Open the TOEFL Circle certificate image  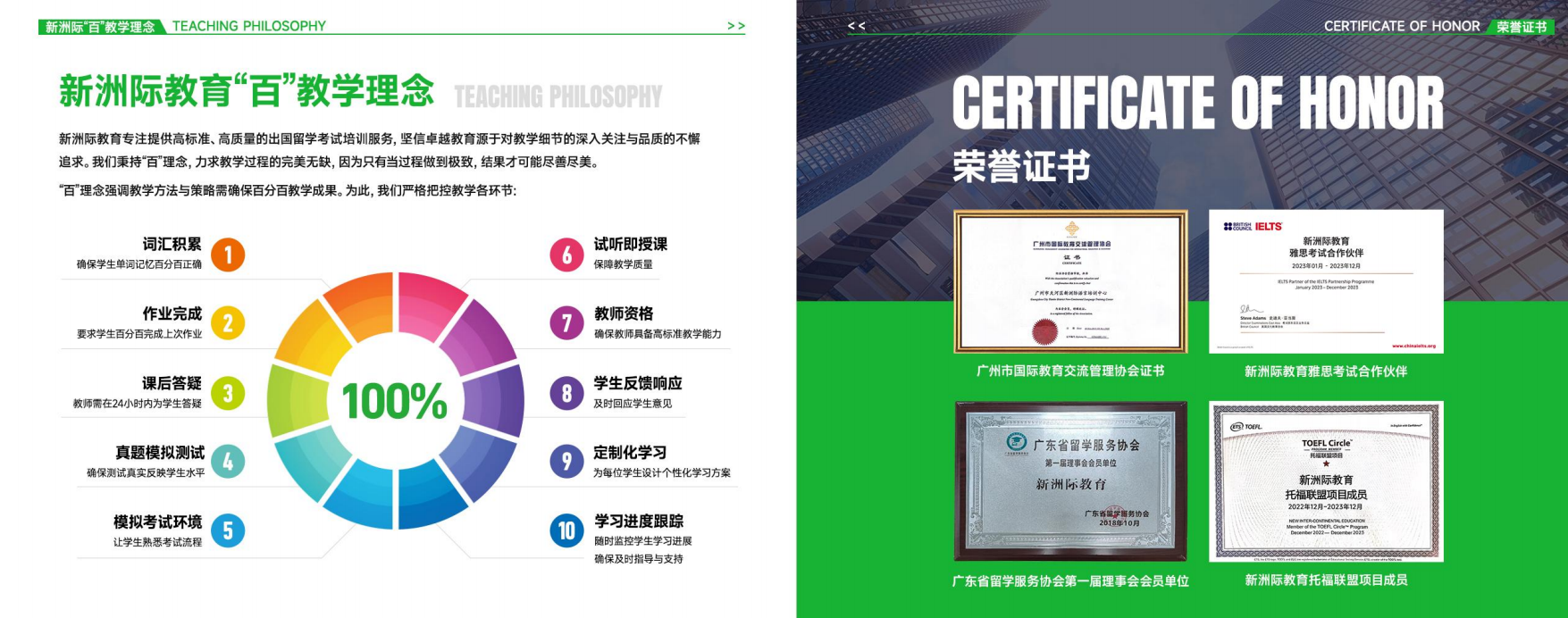click(x=1326, y=481)
